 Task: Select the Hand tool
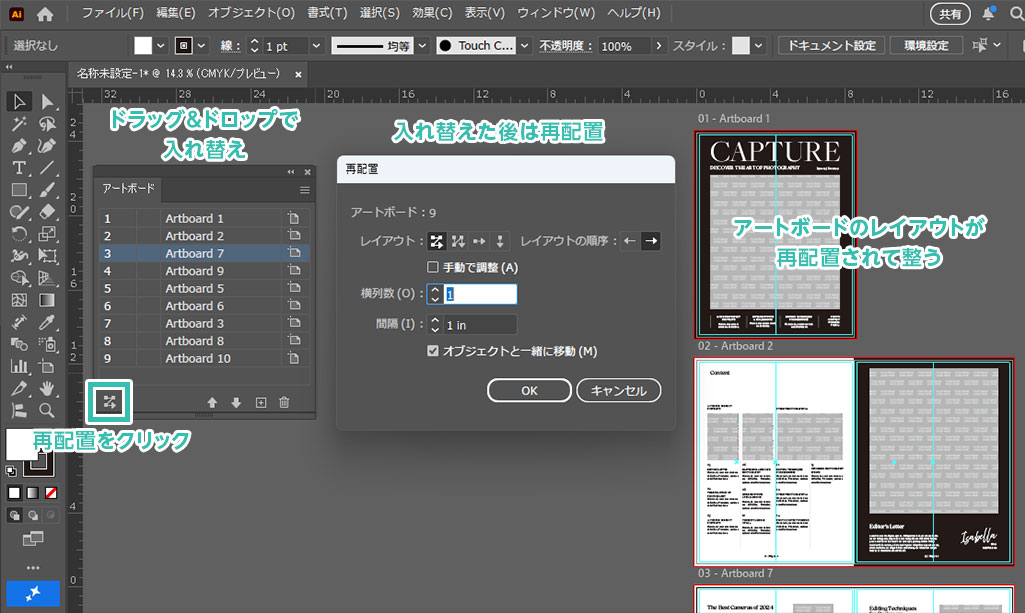pyautogui.click(x=47, y=388)
